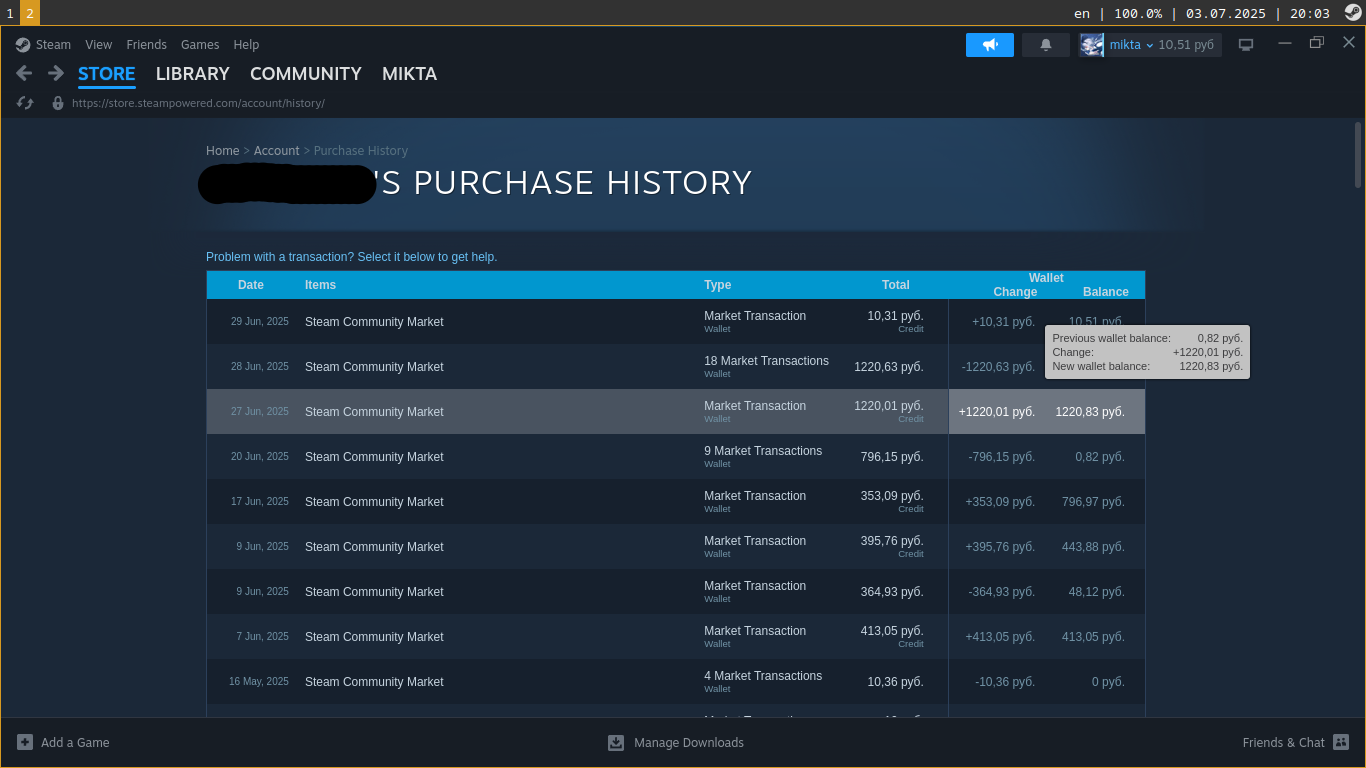Click the '-364,93 руб.' wallet change
Viewport: 1366px width, 768px height.
point(1001,592)
